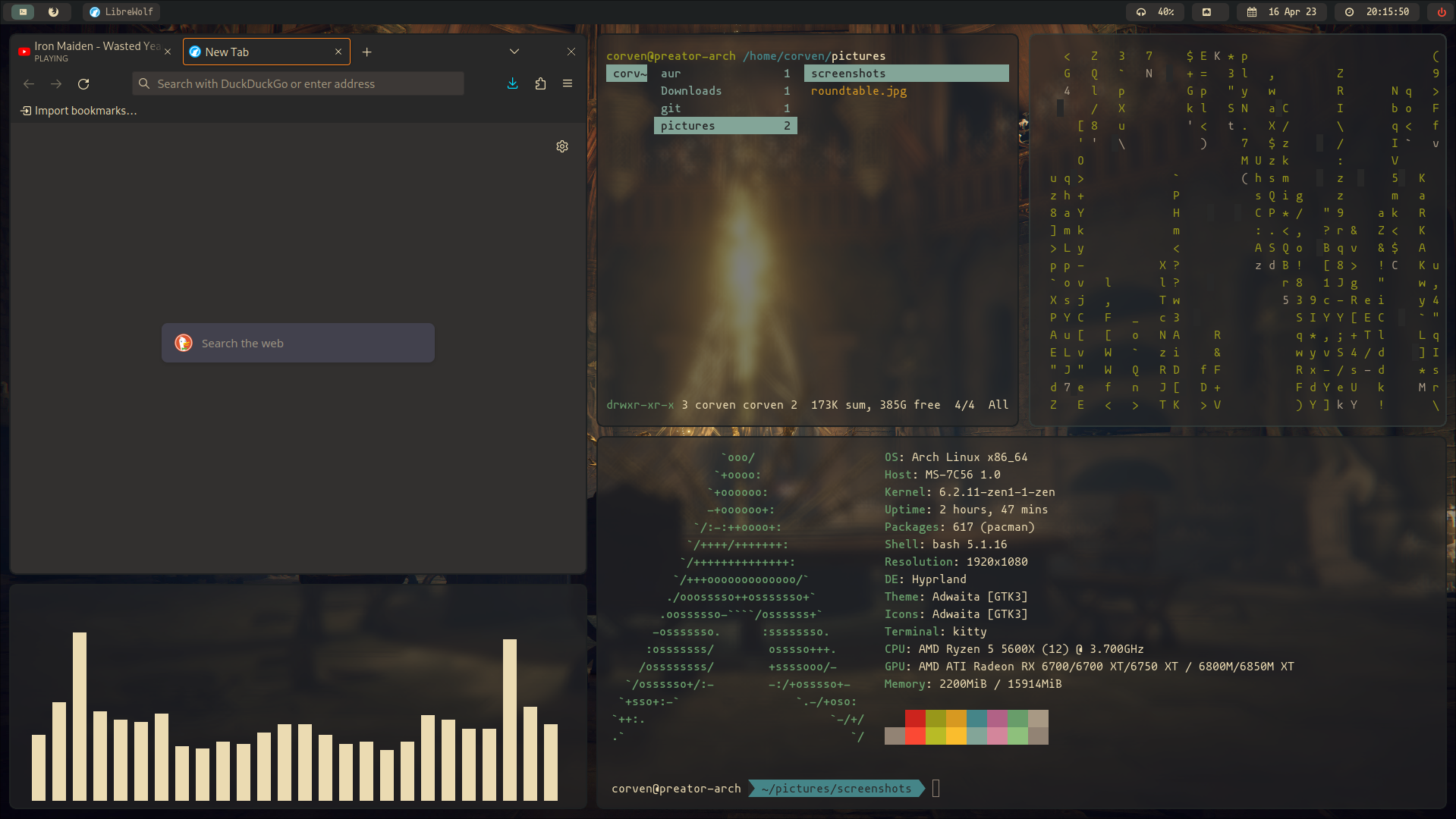
Task: Open the LibreWolf hamburger application menu
Action: [x=568, y=83]
